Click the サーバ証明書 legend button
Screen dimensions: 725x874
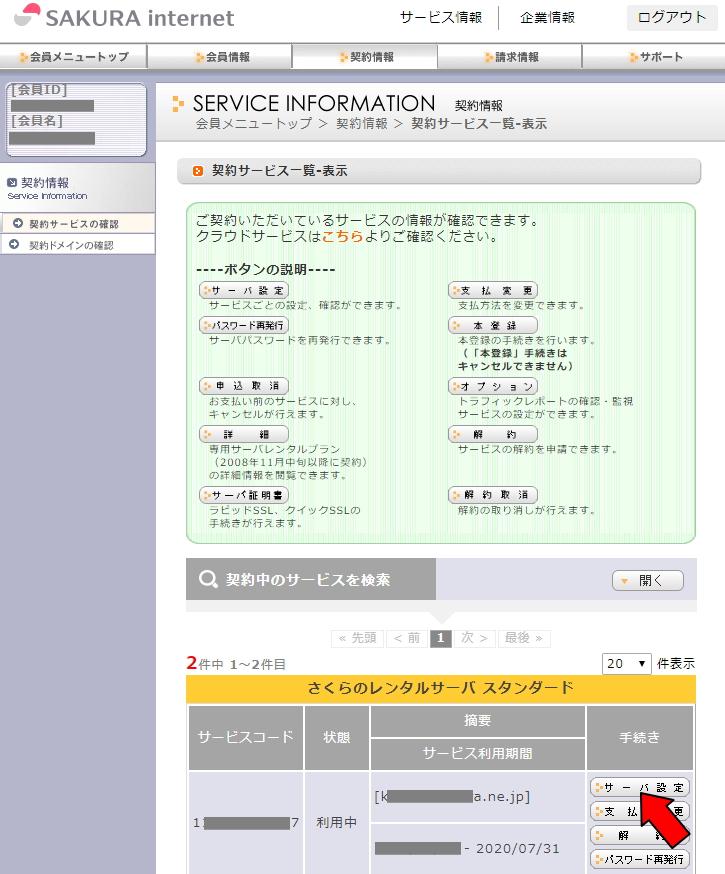click(x=244, y=494)
